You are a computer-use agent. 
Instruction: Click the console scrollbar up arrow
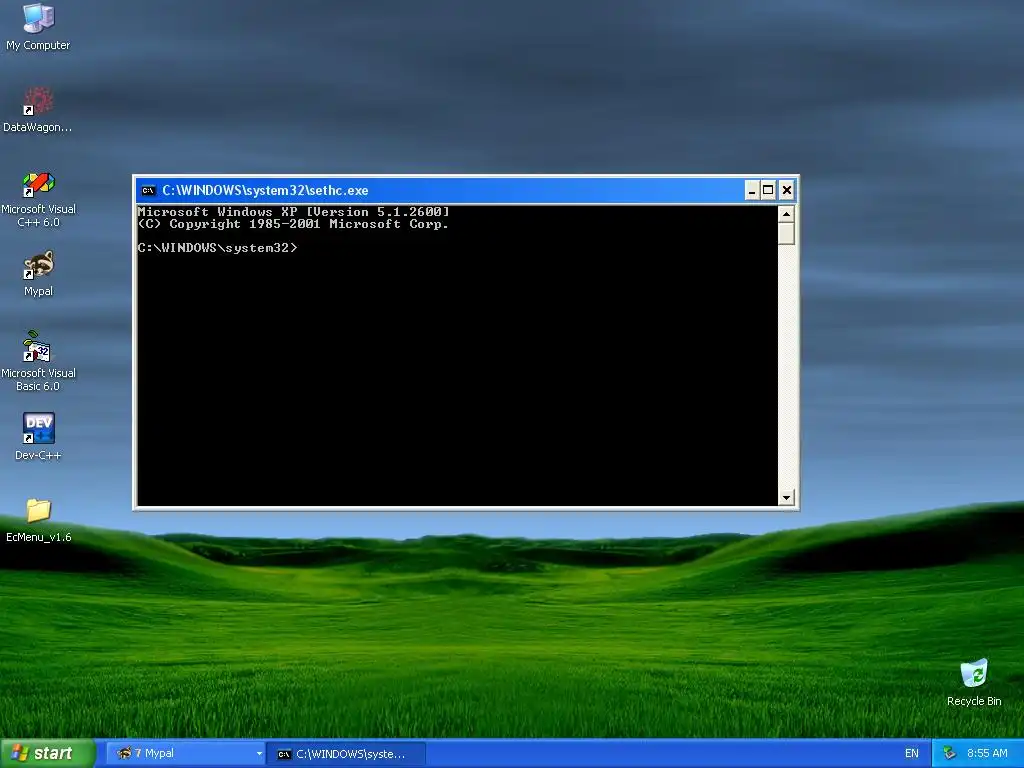pos(786,214)
